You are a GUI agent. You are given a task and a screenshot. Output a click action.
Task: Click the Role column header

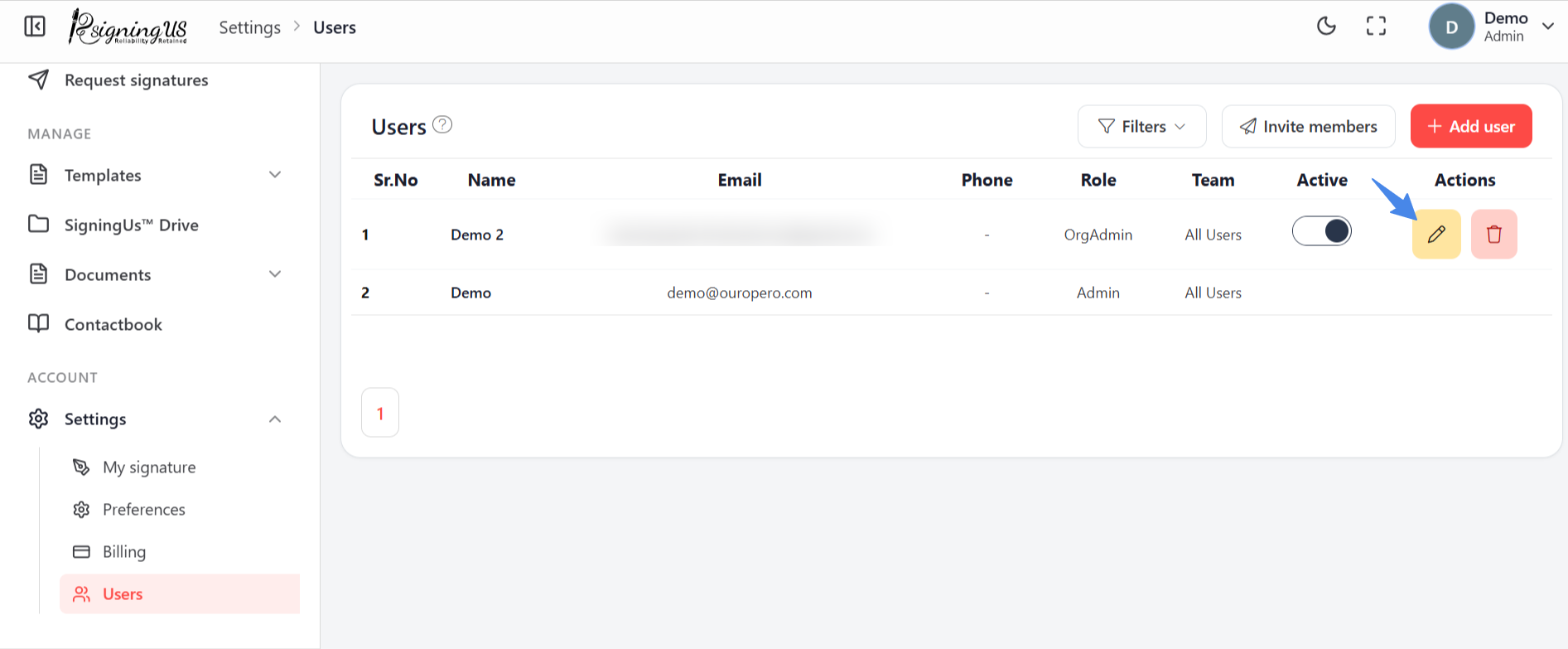coord(1098,180)
